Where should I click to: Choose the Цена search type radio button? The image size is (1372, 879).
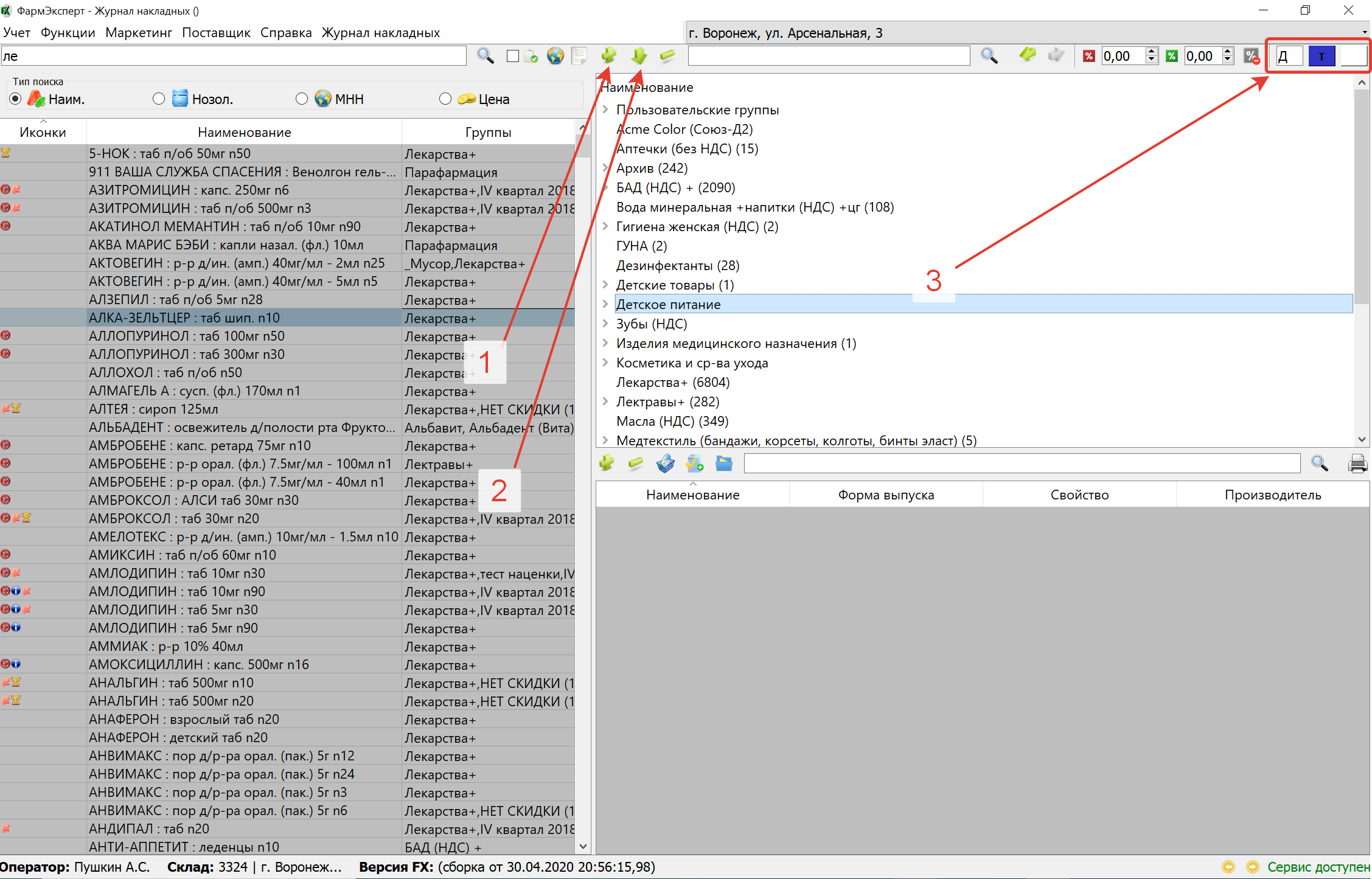[x=445, y=99]
